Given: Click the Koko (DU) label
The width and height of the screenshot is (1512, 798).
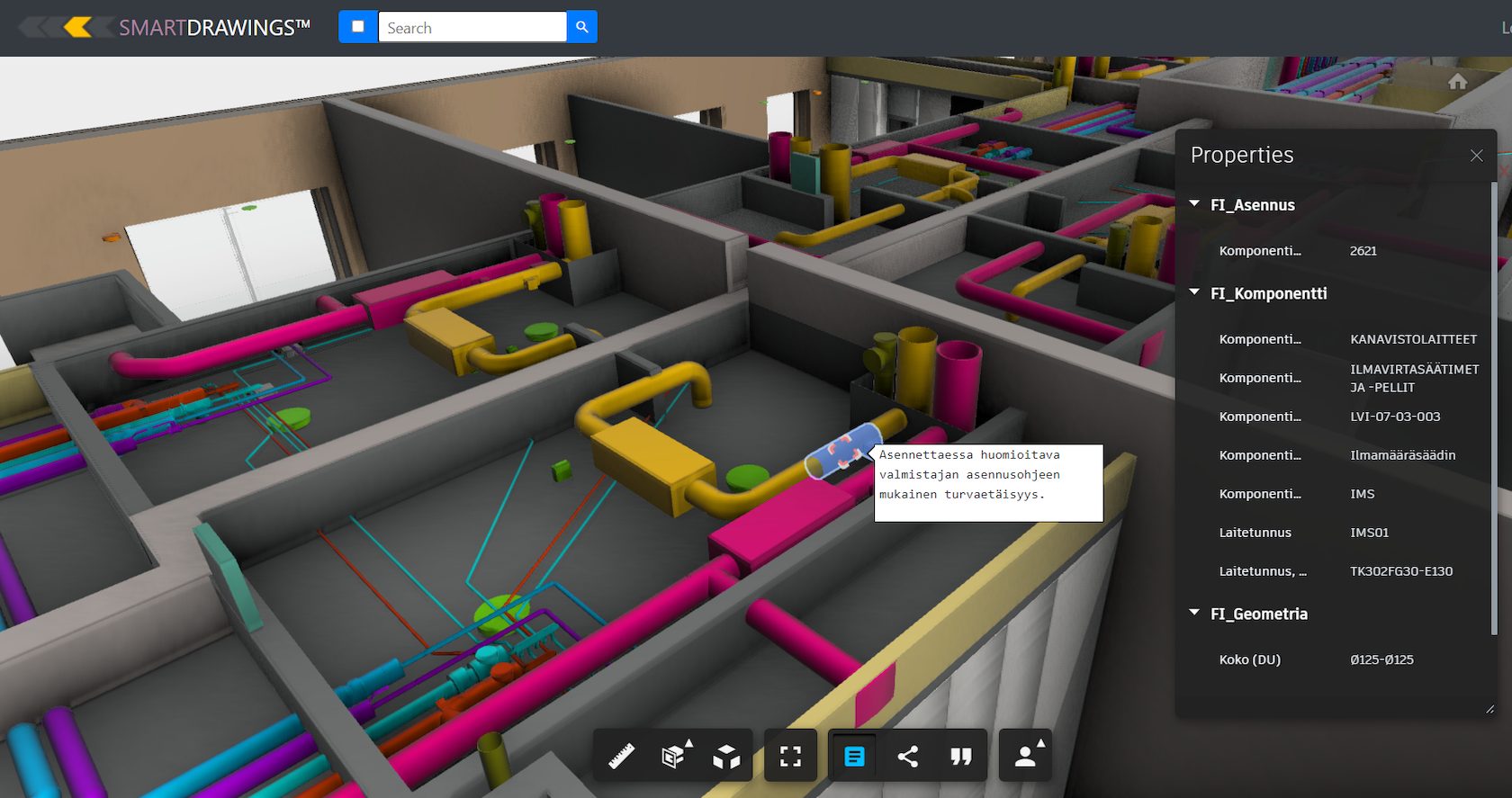Looking at the screenshot, I should tap(1249, 659).
